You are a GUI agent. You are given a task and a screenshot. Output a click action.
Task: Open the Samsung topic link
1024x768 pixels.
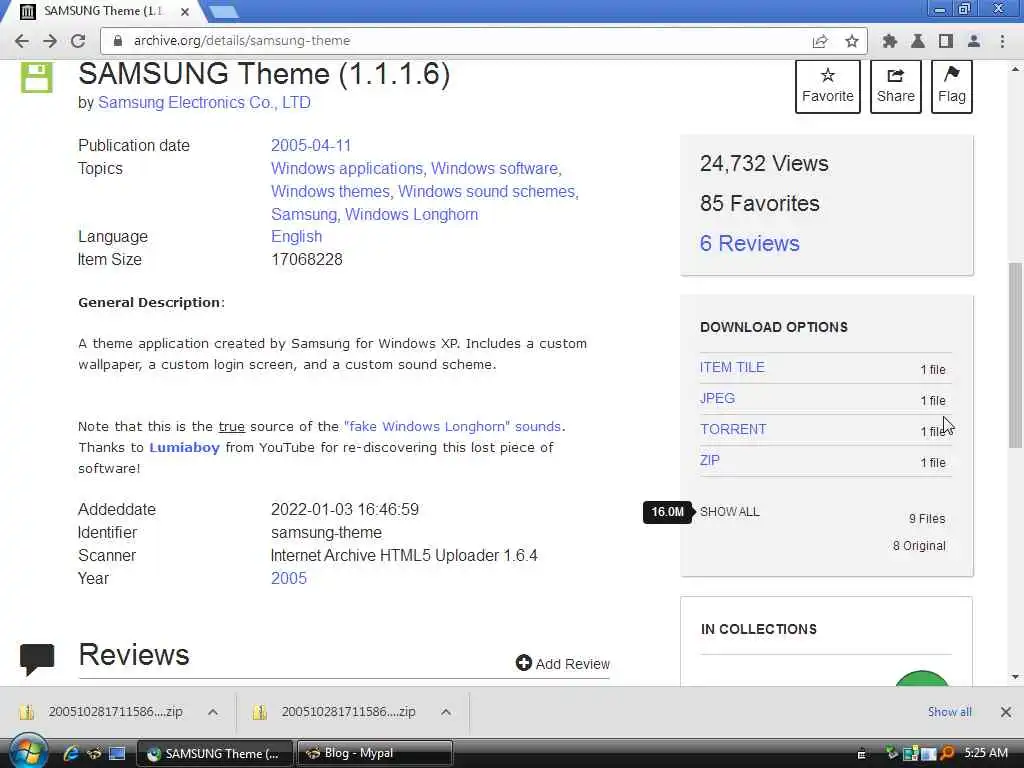(x=304, y=214)
